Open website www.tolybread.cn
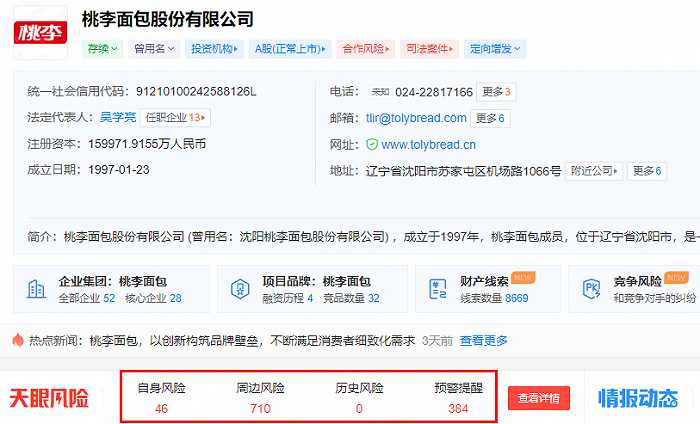This screenshot has height=424, width=700. [x=429, y=145]
